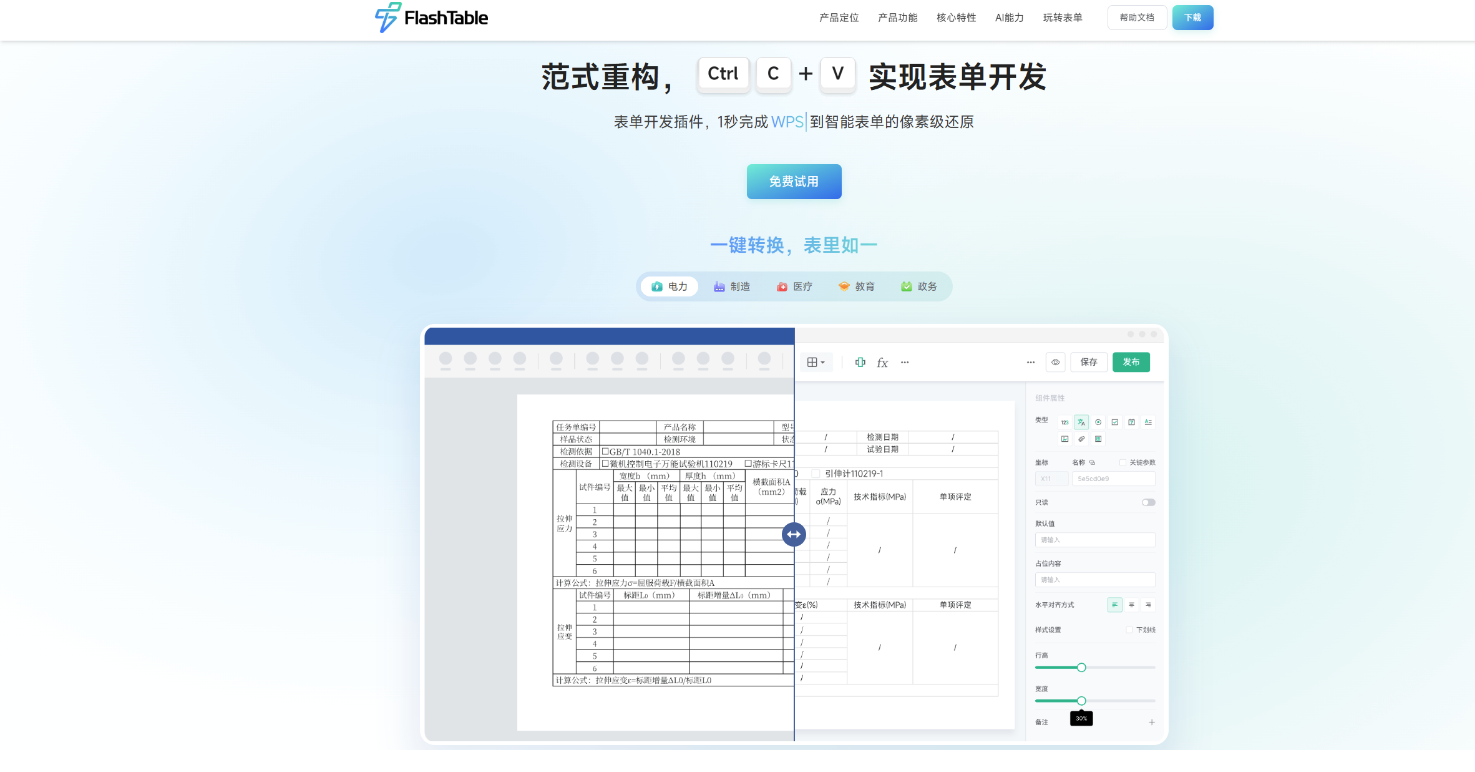Click the 帮助文档 button
The width and height of the screenshot is (1475, 772).
1137,18
